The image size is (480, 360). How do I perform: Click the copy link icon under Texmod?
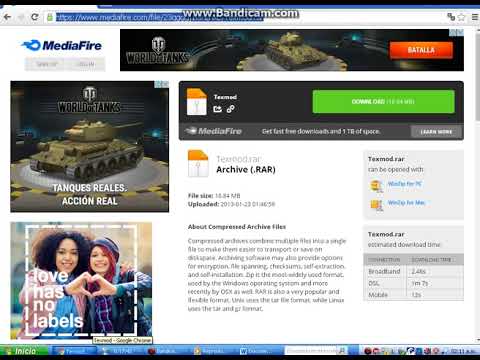pyautogui.click(x=230, y=109)
